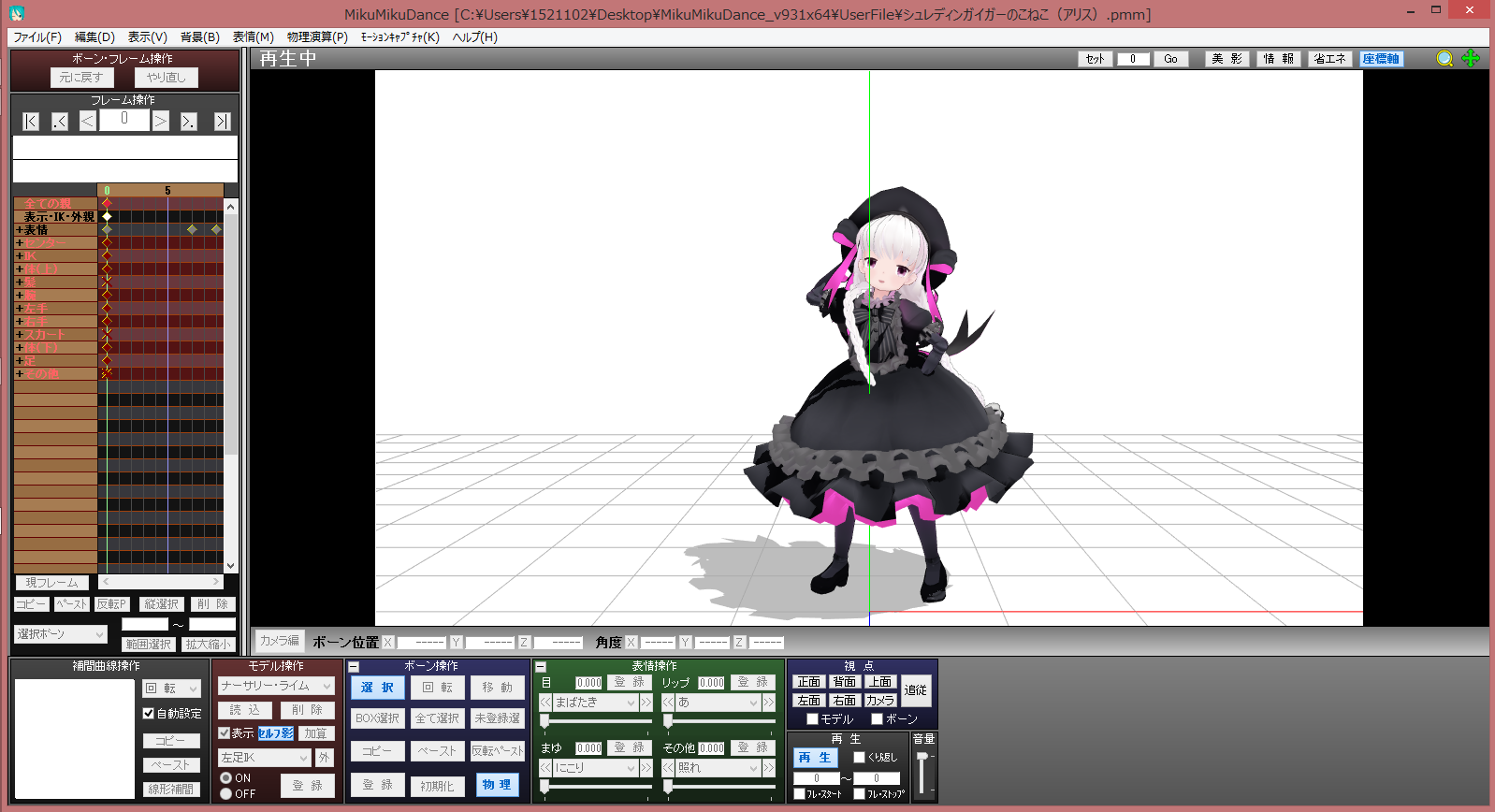
Task: Open the 背景(B) menu
Action: 200,37
